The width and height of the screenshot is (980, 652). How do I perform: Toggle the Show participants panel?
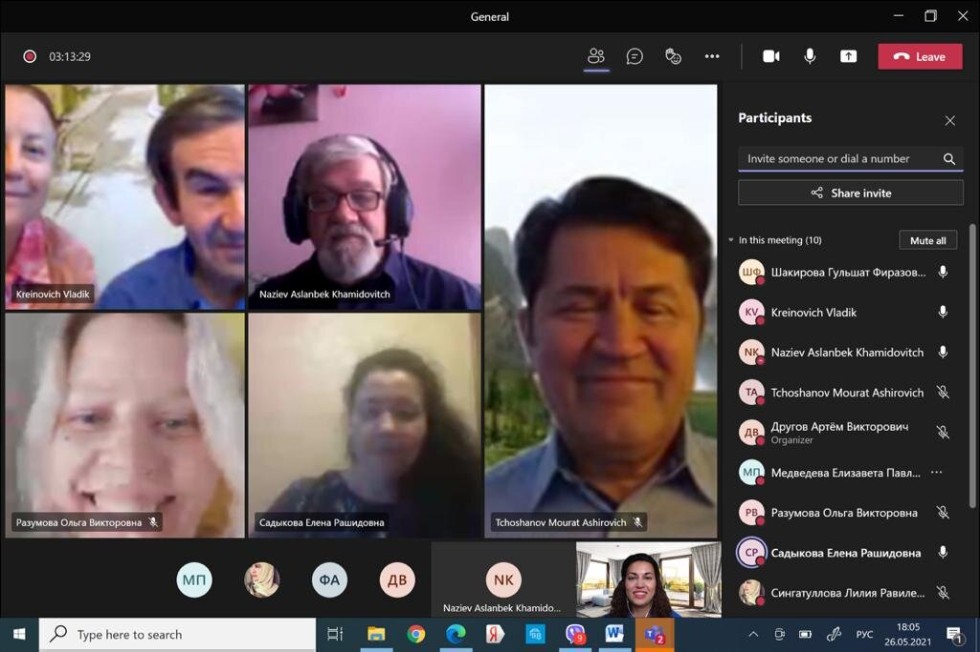point(596,56)
